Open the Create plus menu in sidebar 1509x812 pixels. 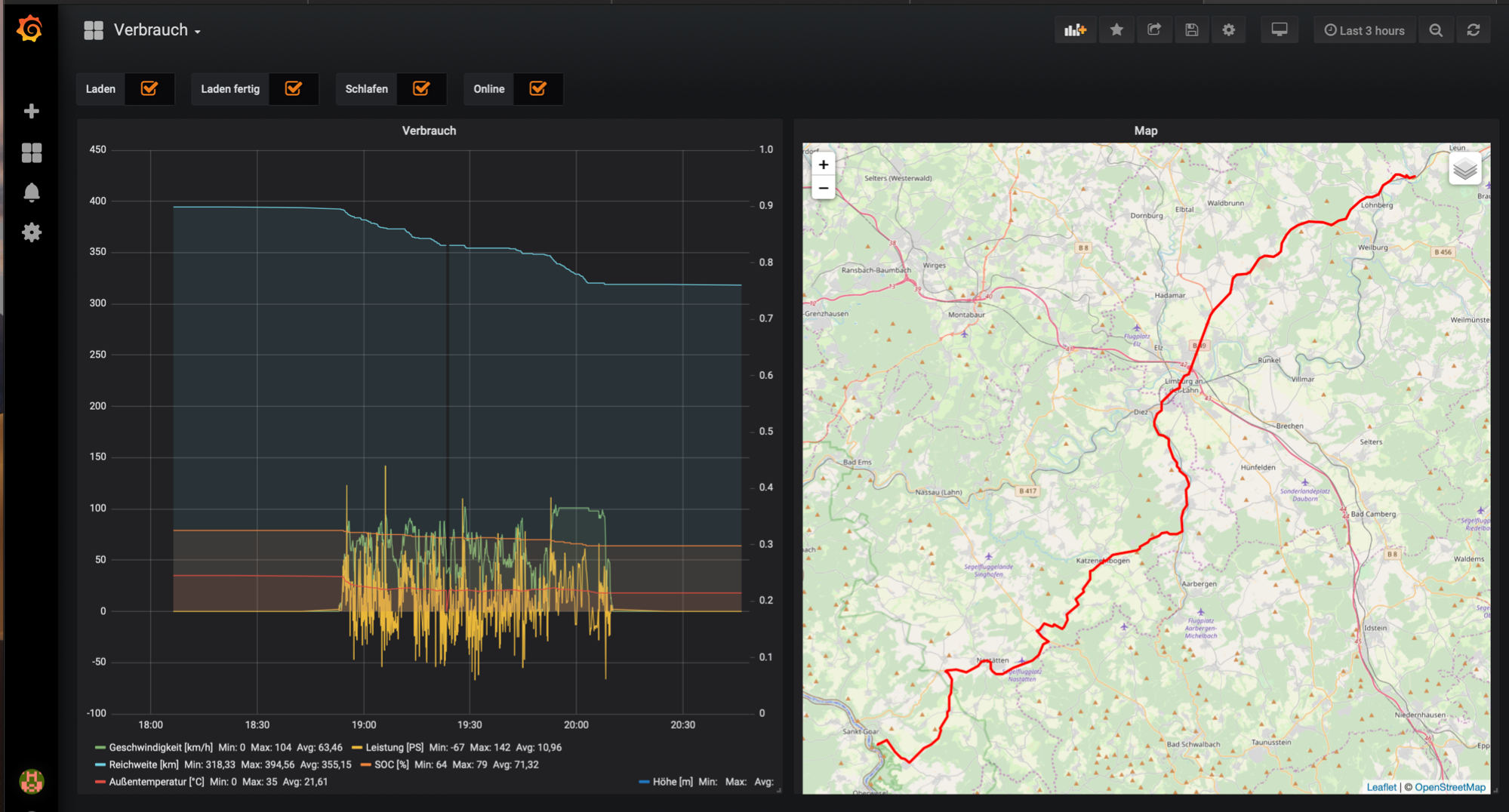coord(31,111)
